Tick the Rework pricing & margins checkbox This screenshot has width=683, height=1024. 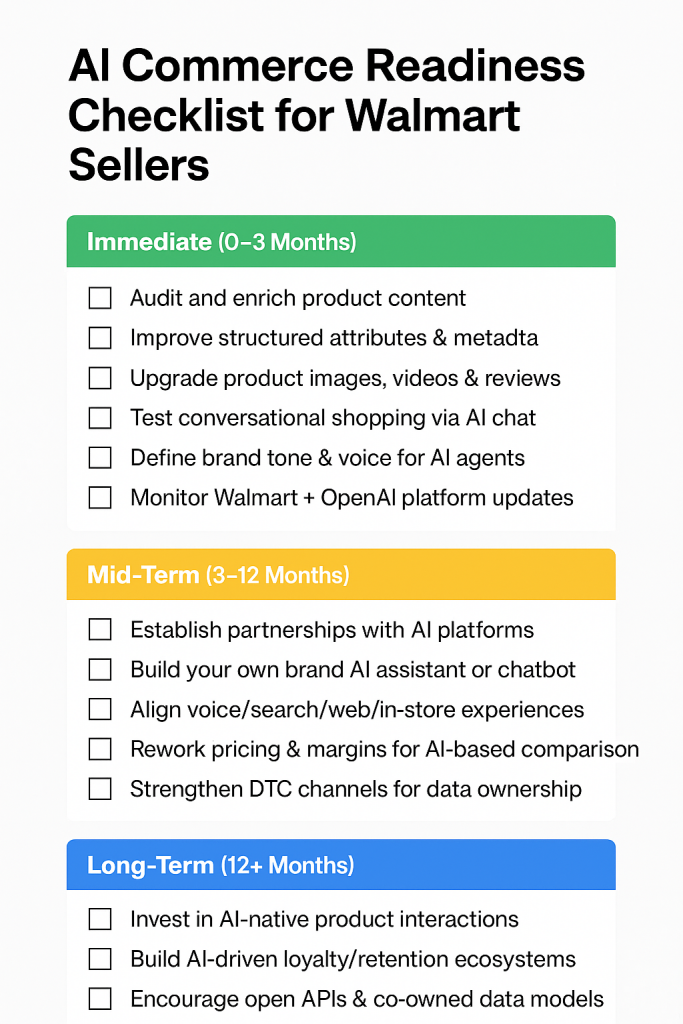(x=100, y=749)
